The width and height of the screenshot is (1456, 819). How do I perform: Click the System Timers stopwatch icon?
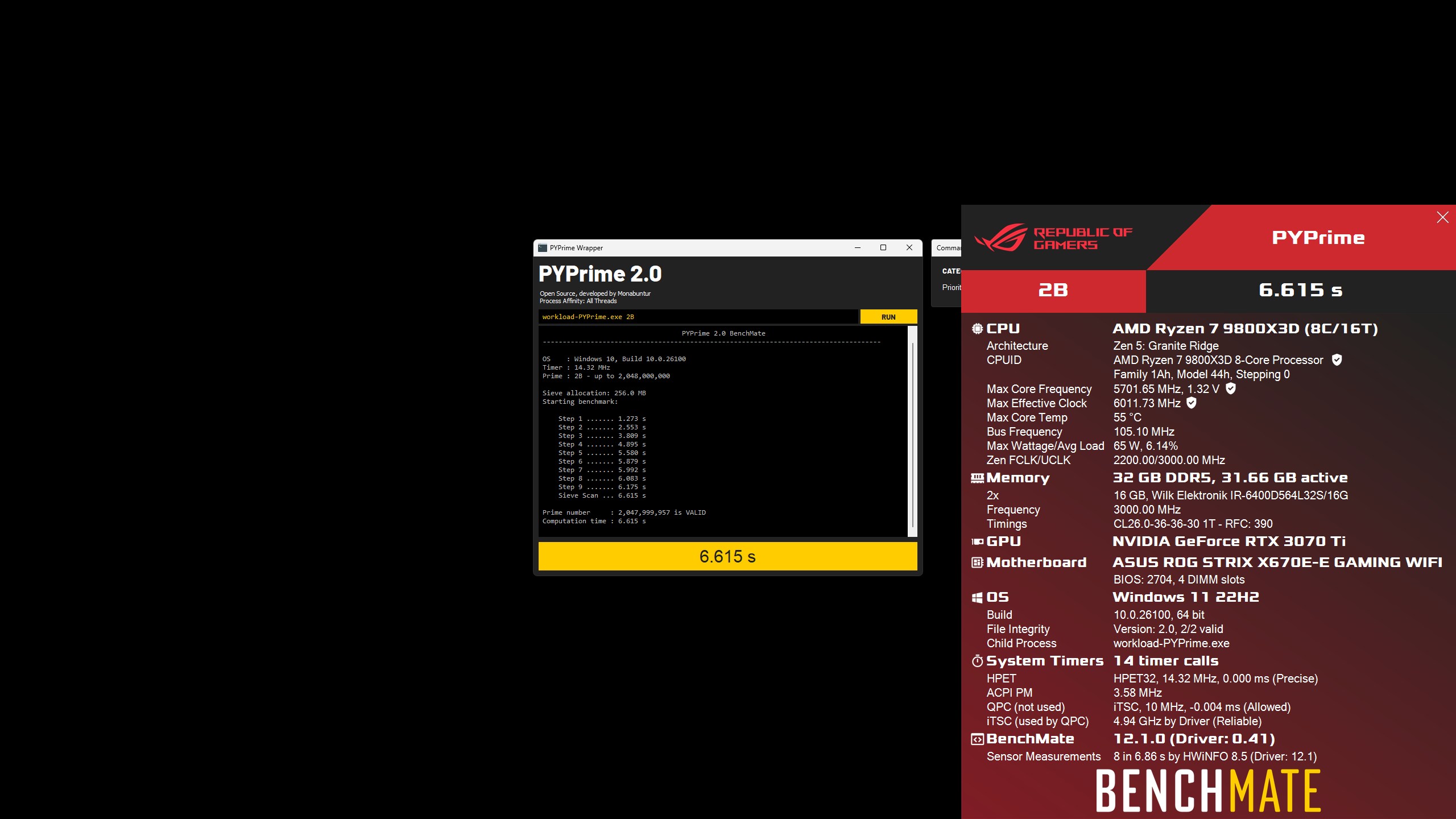[x=977, y=661]
